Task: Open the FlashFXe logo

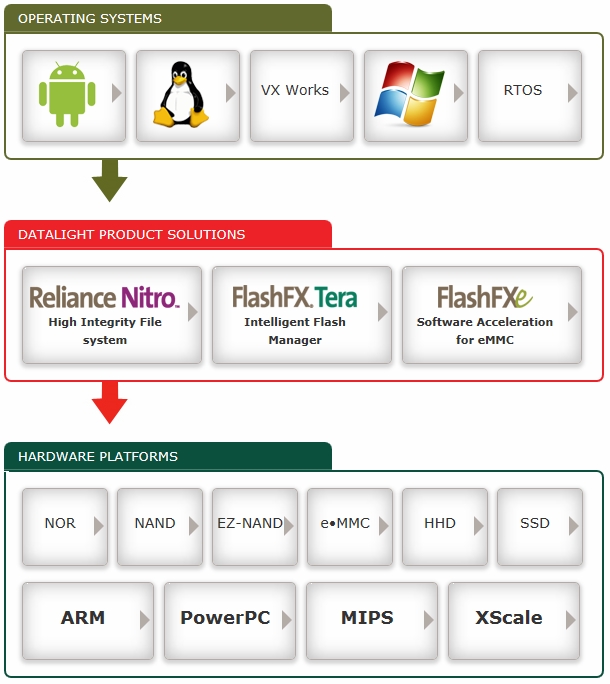Action: coord(485,298)
